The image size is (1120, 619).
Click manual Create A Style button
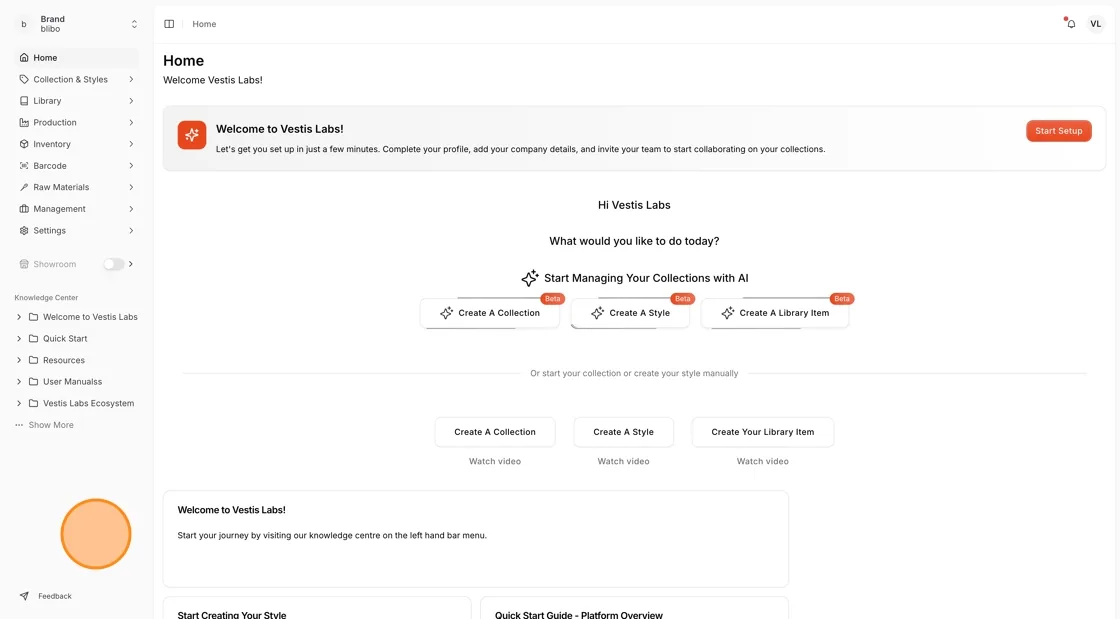(x=624, y=432)
